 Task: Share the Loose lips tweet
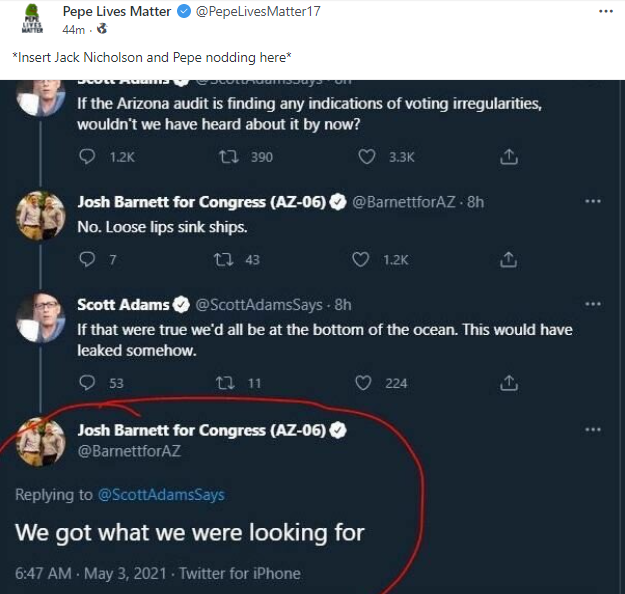click(x=508, y=260)
